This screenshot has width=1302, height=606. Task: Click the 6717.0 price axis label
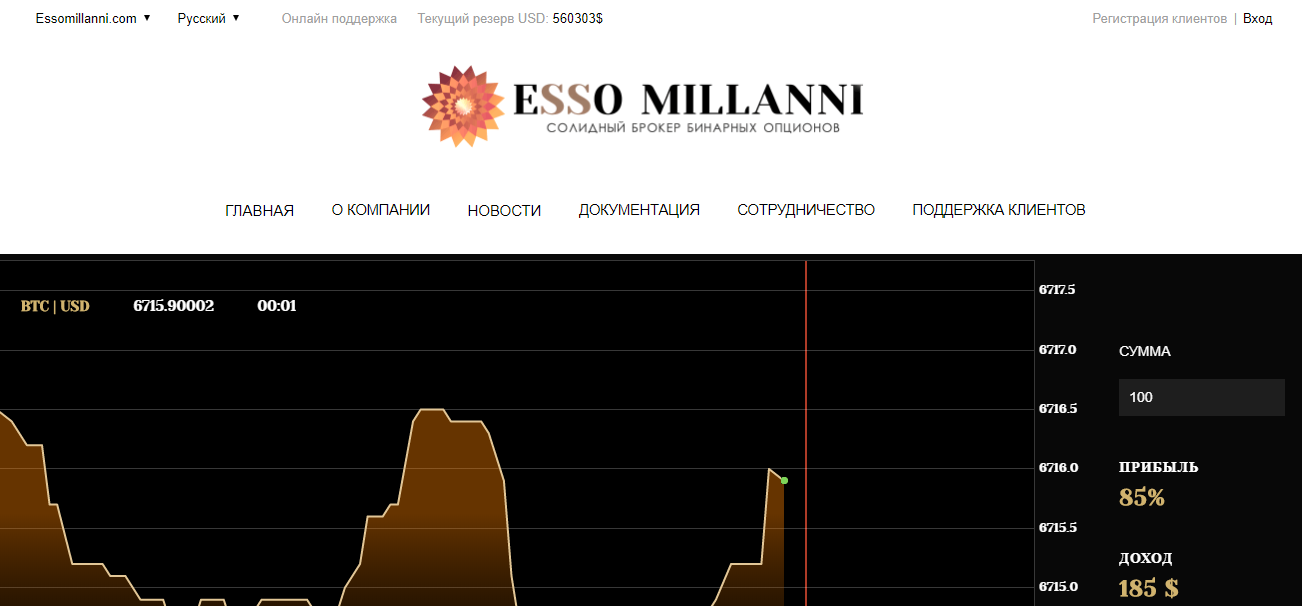tap(1058, 350)
